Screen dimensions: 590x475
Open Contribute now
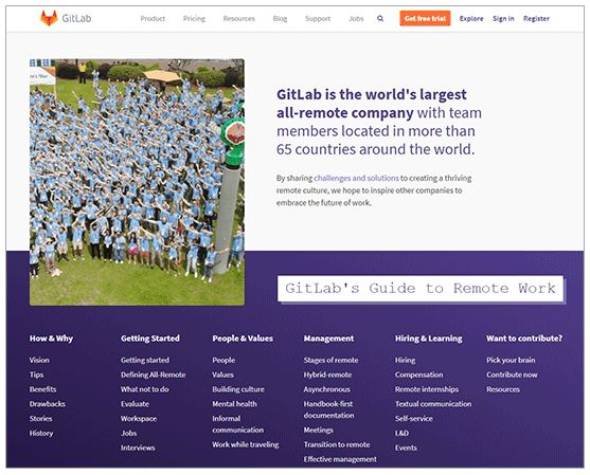[512, 375]
